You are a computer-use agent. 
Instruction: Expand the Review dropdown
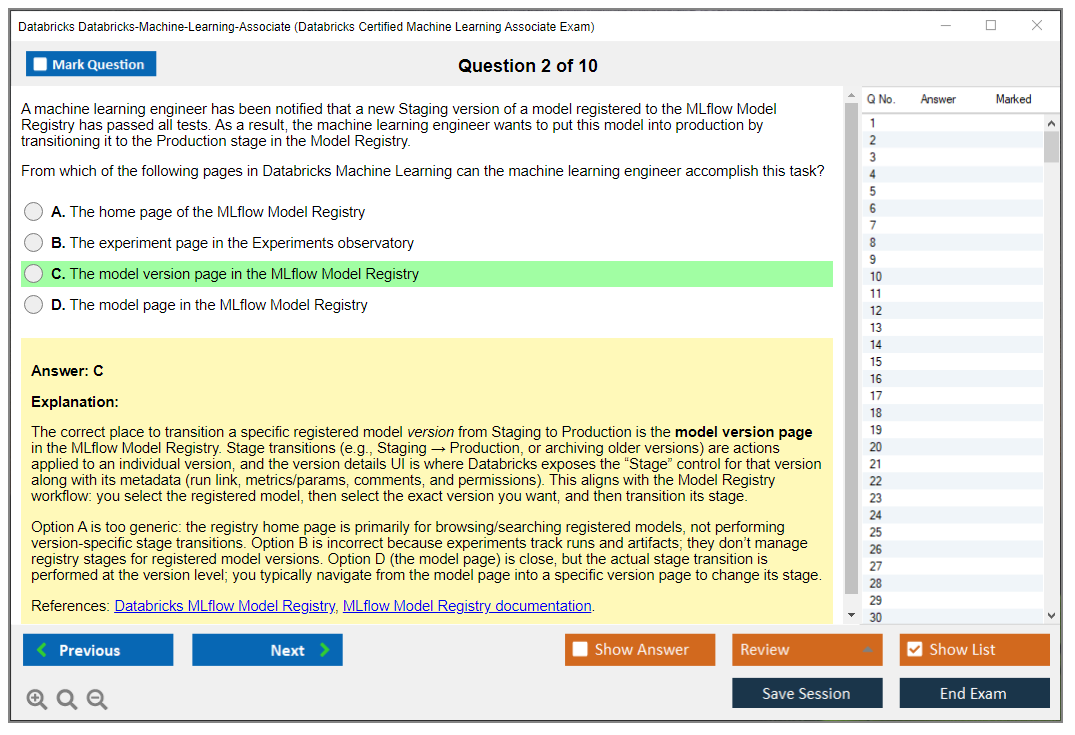coord(870,649)
